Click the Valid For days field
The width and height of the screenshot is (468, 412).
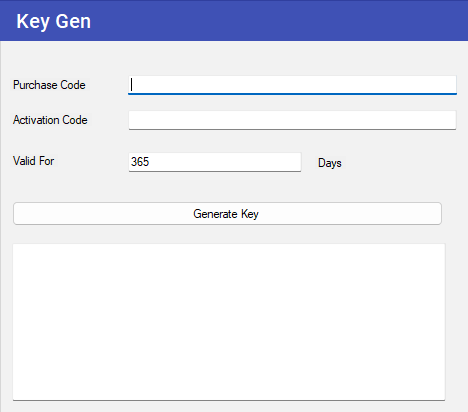215,162
